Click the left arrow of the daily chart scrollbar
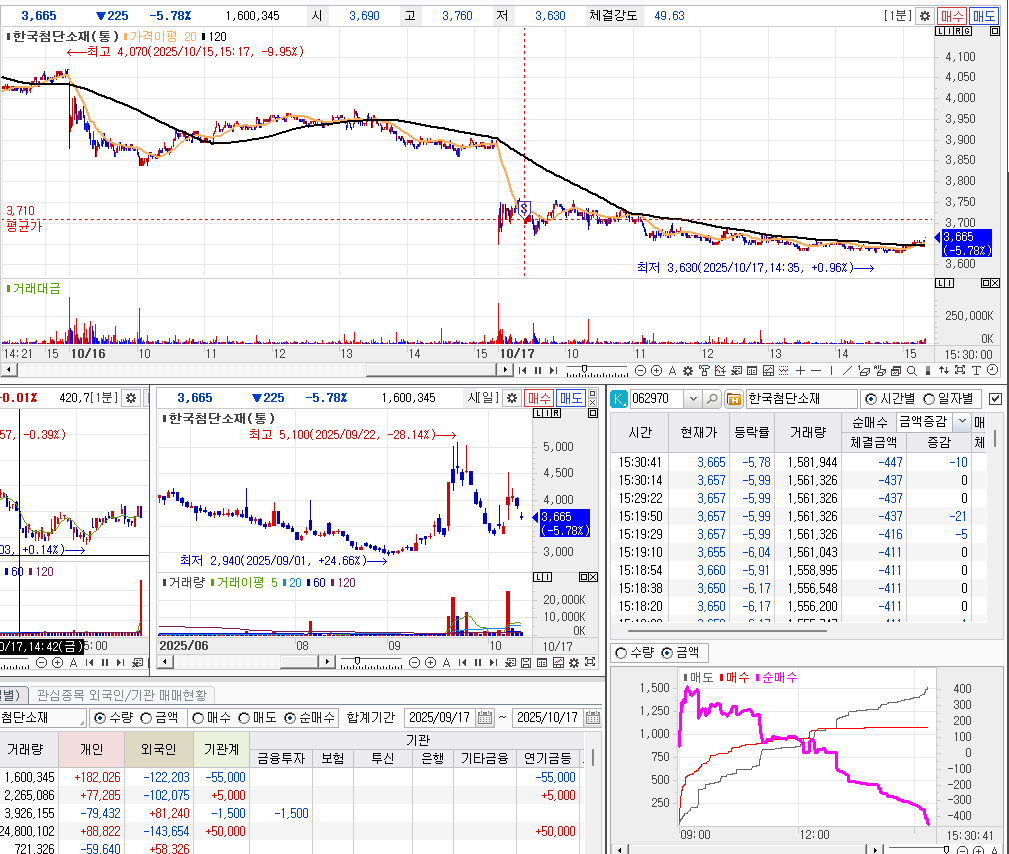Image resolution: width=1009 pixels, height=854 pixels. point(165,662)
